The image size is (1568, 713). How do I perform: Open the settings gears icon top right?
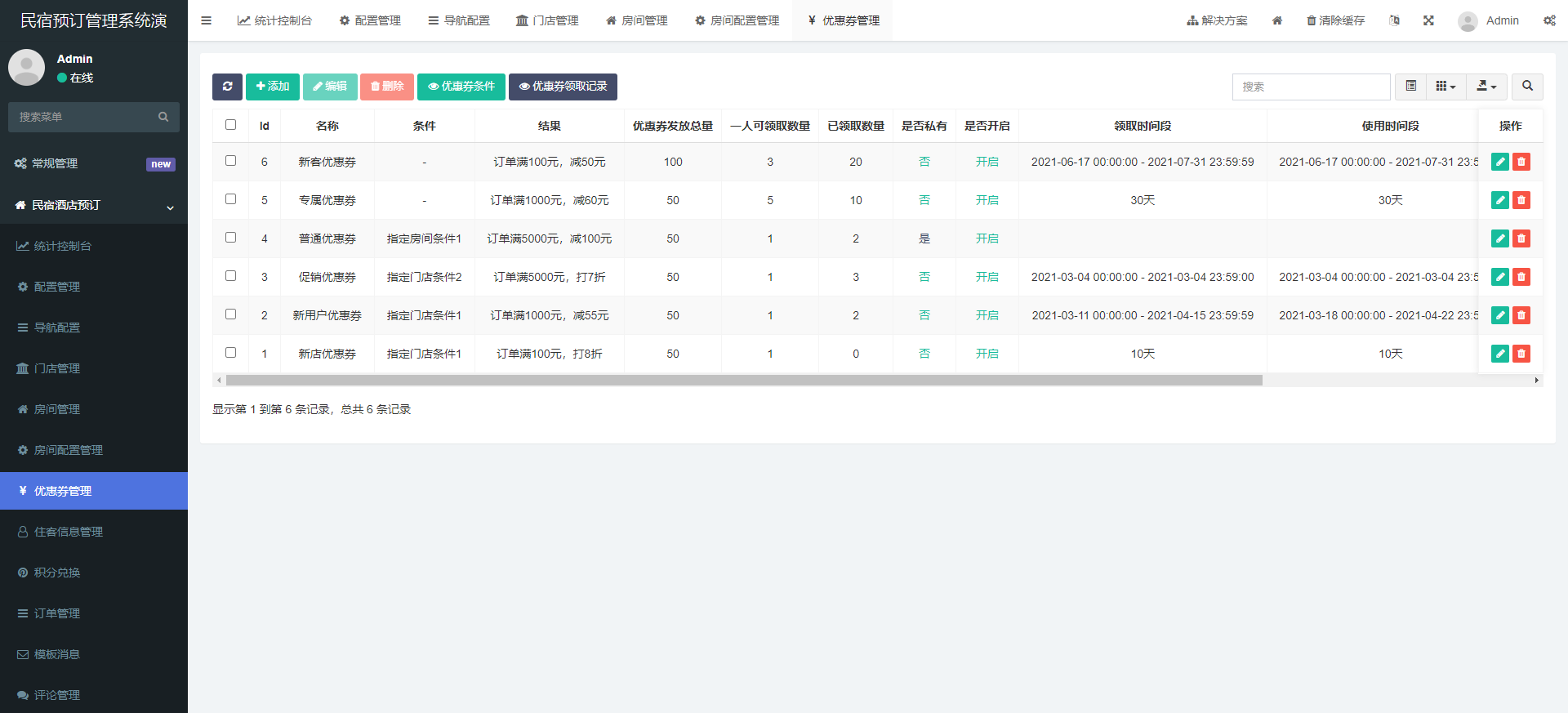1549,20
